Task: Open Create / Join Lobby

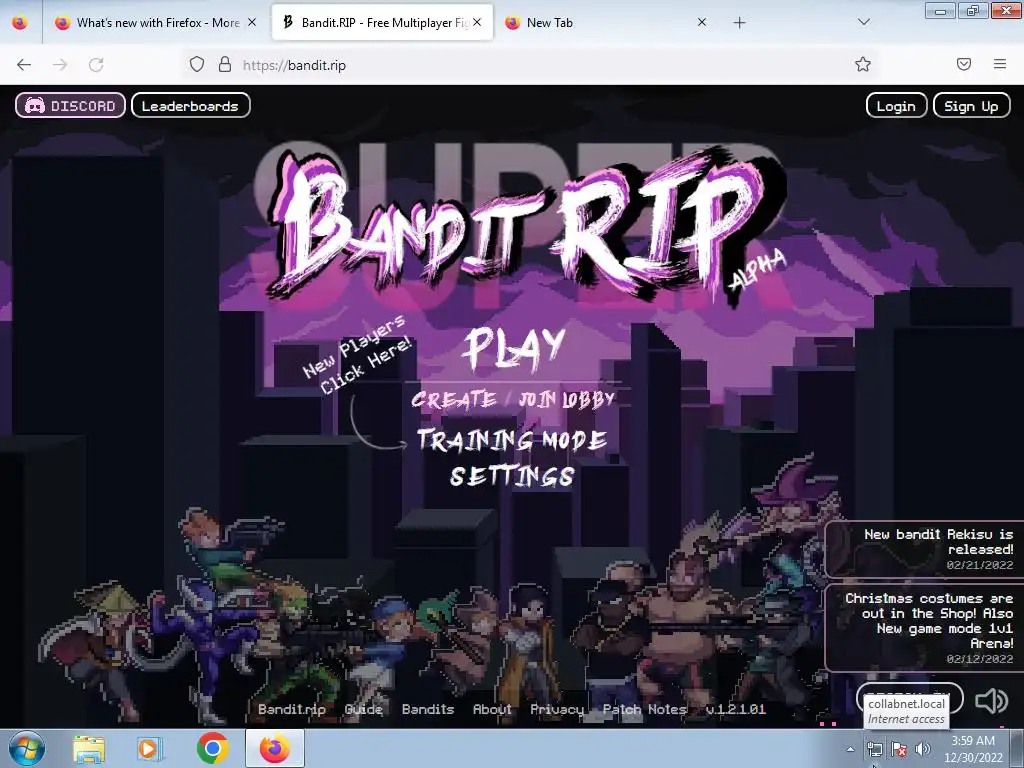Action: [x=513, y=399]
